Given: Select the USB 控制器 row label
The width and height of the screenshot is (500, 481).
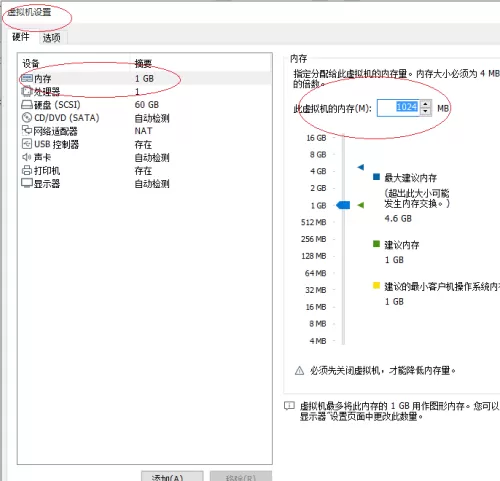Looking at the screenshot, I should pos(56,144).
